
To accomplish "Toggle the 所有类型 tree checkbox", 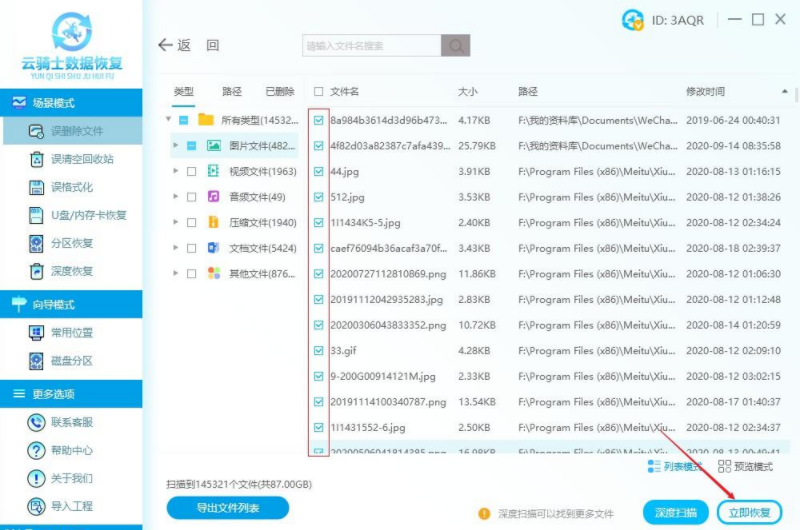I will pyautogui.click(x=184, y=120).
